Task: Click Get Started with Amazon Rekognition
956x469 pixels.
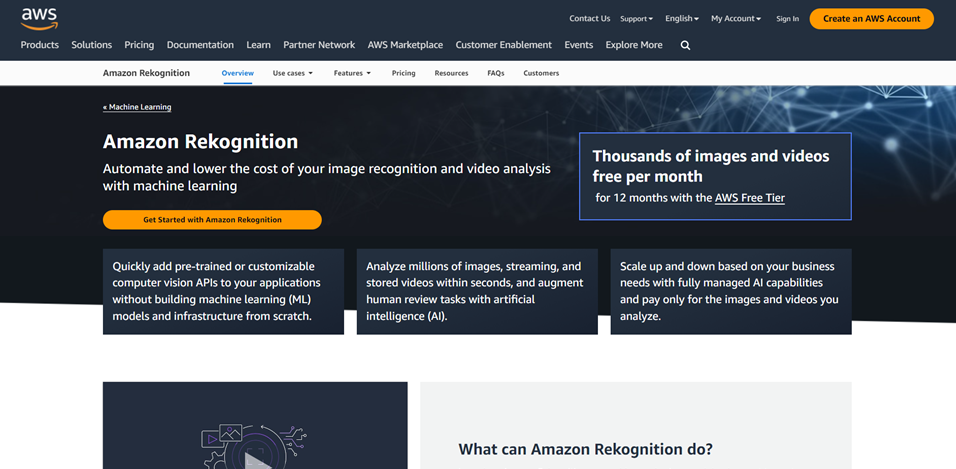Action: tap(212, 220)
